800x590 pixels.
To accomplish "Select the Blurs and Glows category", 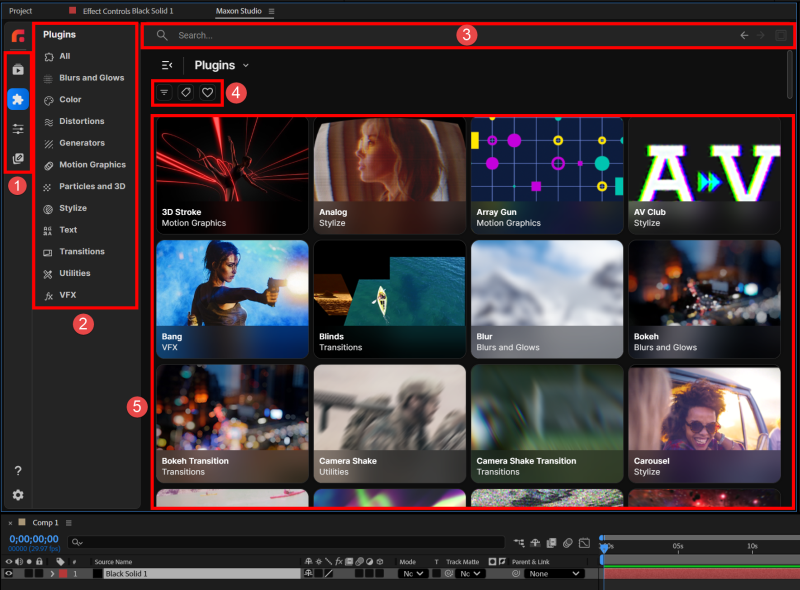I will [91, 78].
